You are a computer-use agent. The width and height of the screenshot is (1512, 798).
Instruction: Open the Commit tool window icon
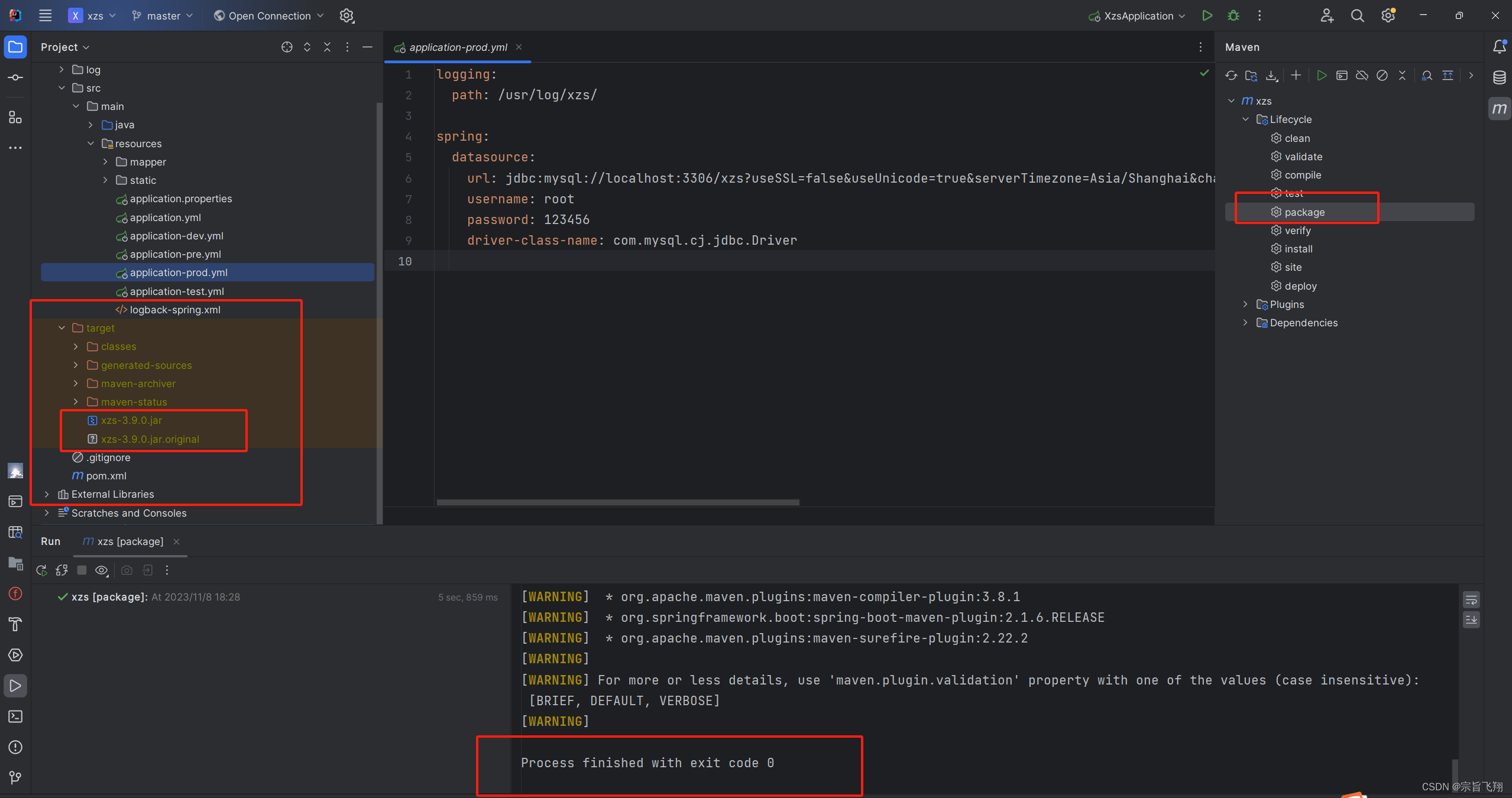point(15,77)
